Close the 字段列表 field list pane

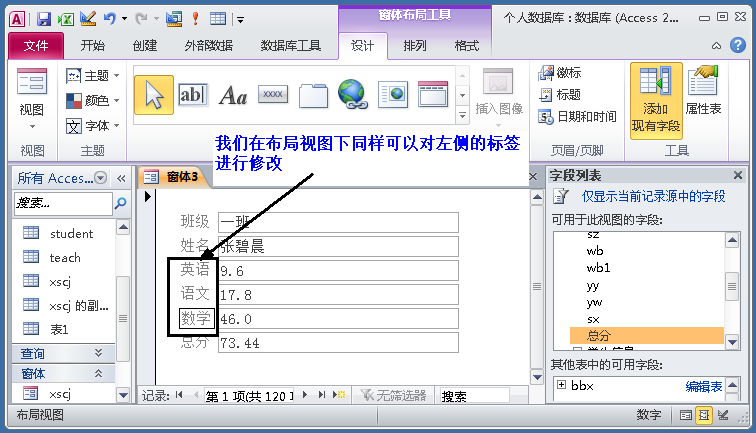pyautogui.click(x=738, y=176)
